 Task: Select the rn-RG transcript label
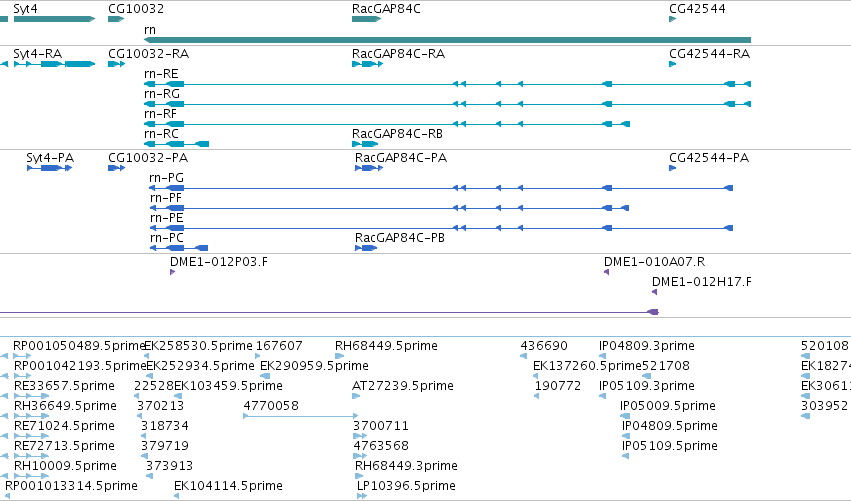point(162,94)
